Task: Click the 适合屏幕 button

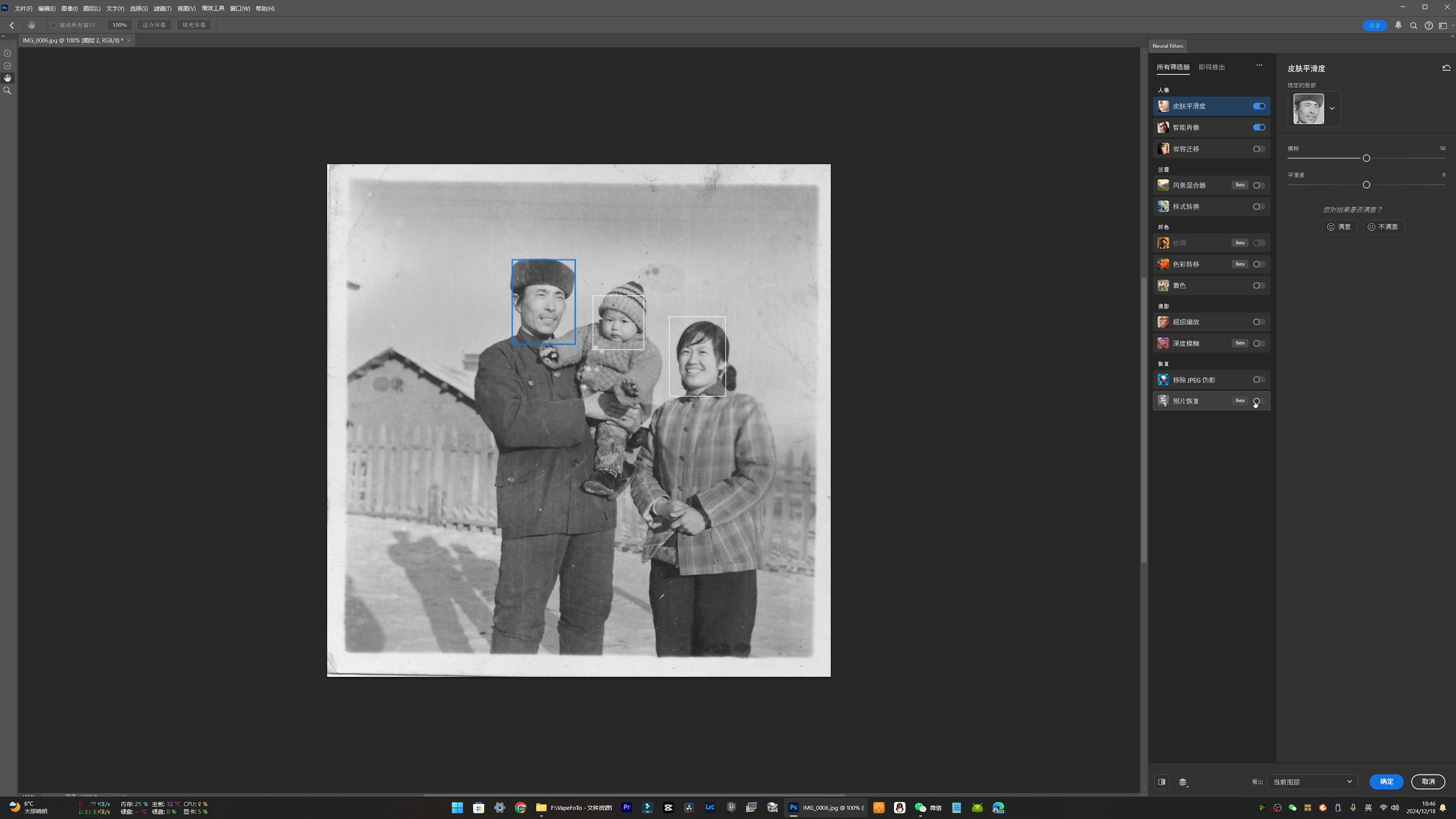Action: [x=154, y=25]
